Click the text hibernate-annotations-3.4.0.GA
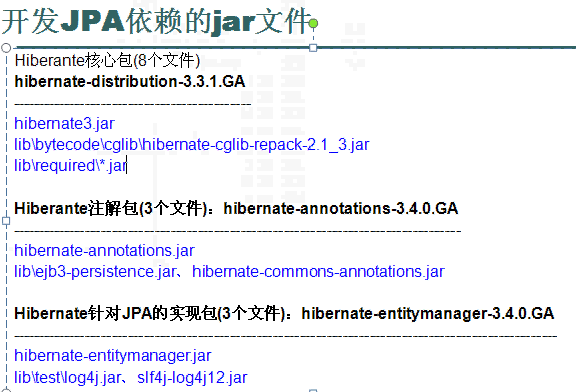The image size is (576, 392). (x=341, y=208)
